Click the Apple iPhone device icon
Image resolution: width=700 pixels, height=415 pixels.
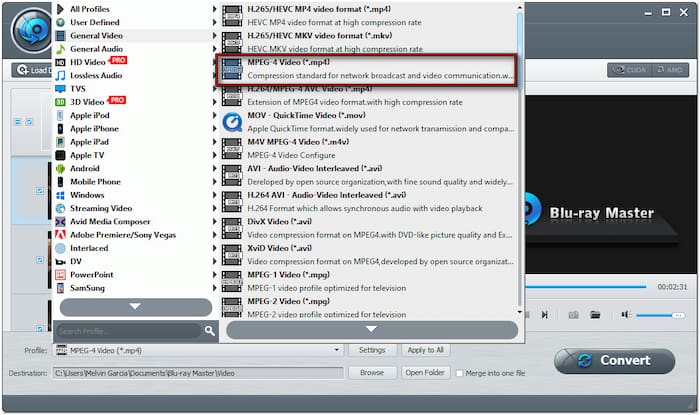(61, 129)
